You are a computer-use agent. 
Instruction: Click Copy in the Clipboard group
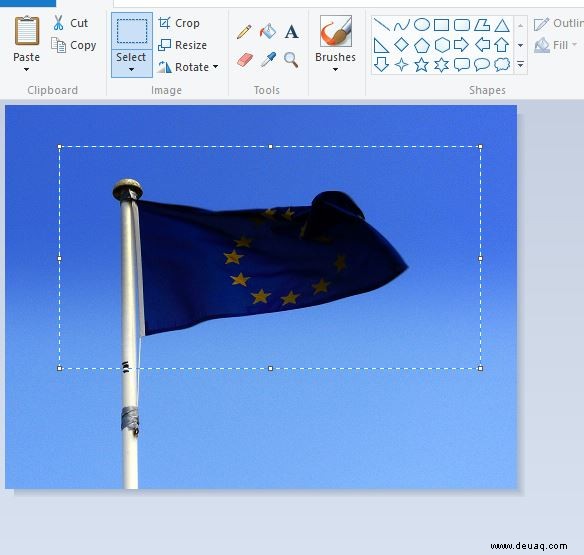click(73, 45)
